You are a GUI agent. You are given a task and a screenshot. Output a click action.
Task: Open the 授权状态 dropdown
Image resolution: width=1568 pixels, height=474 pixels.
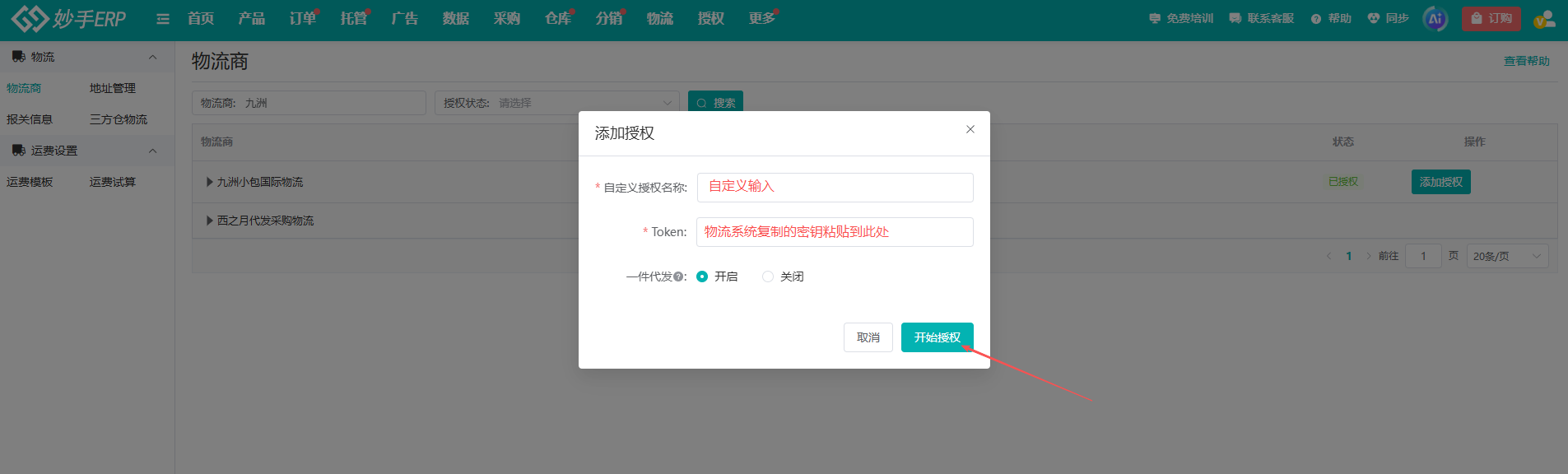coord(557,103)
